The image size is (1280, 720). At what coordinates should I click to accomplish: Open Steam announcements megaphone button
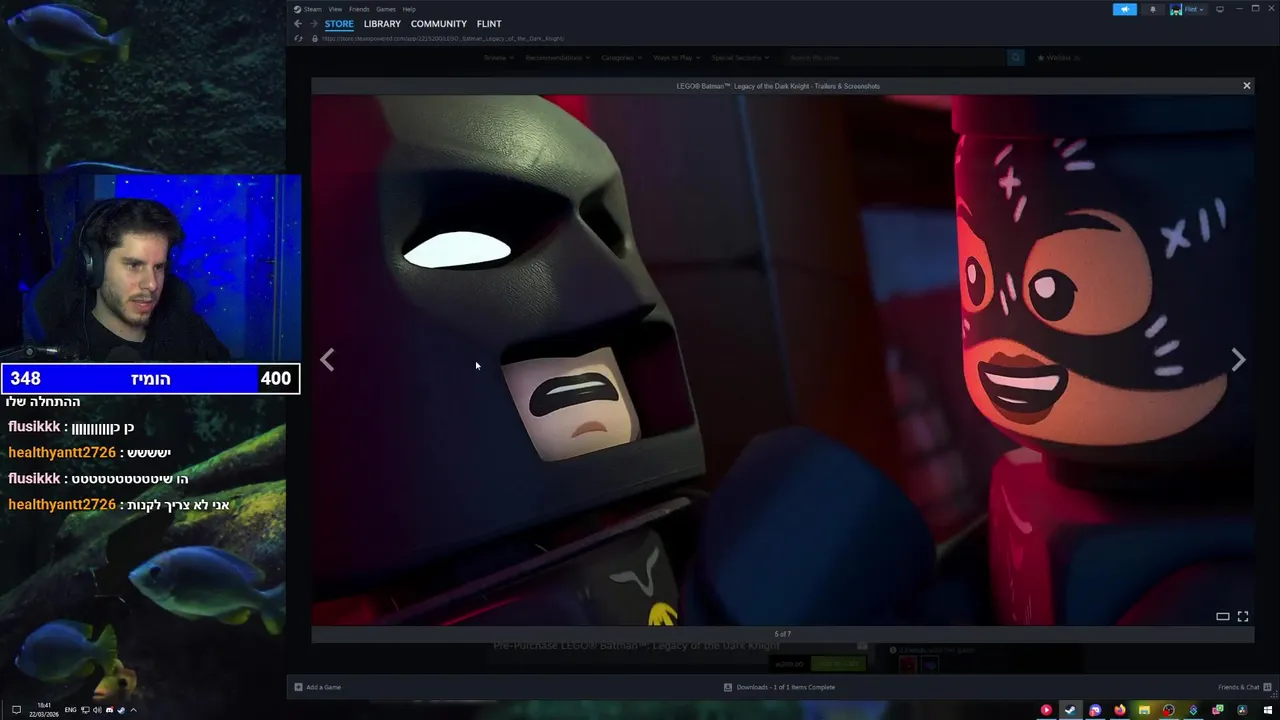click(1125, 9)
